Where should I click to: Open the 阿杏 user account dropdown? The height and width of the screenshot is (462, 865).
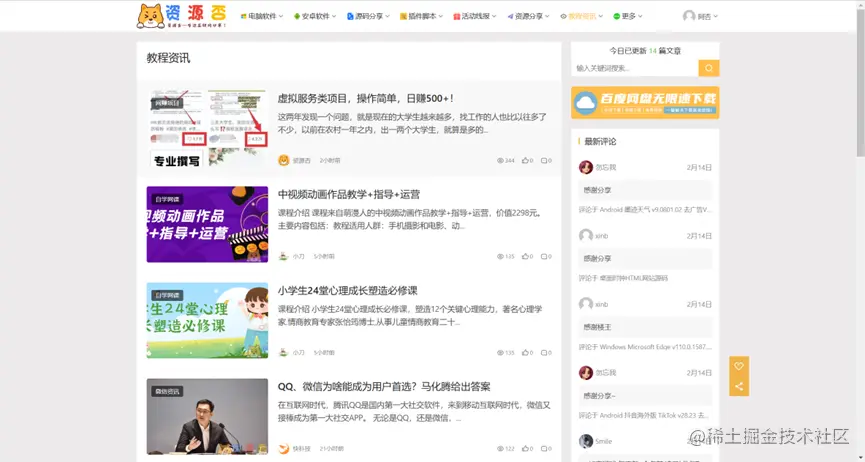click(x=700, y=17)
